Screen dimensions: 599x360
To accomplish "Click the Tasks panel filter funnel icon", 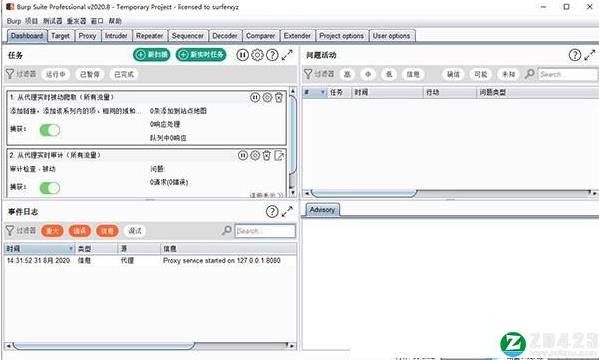I will [x=10, y=74].
